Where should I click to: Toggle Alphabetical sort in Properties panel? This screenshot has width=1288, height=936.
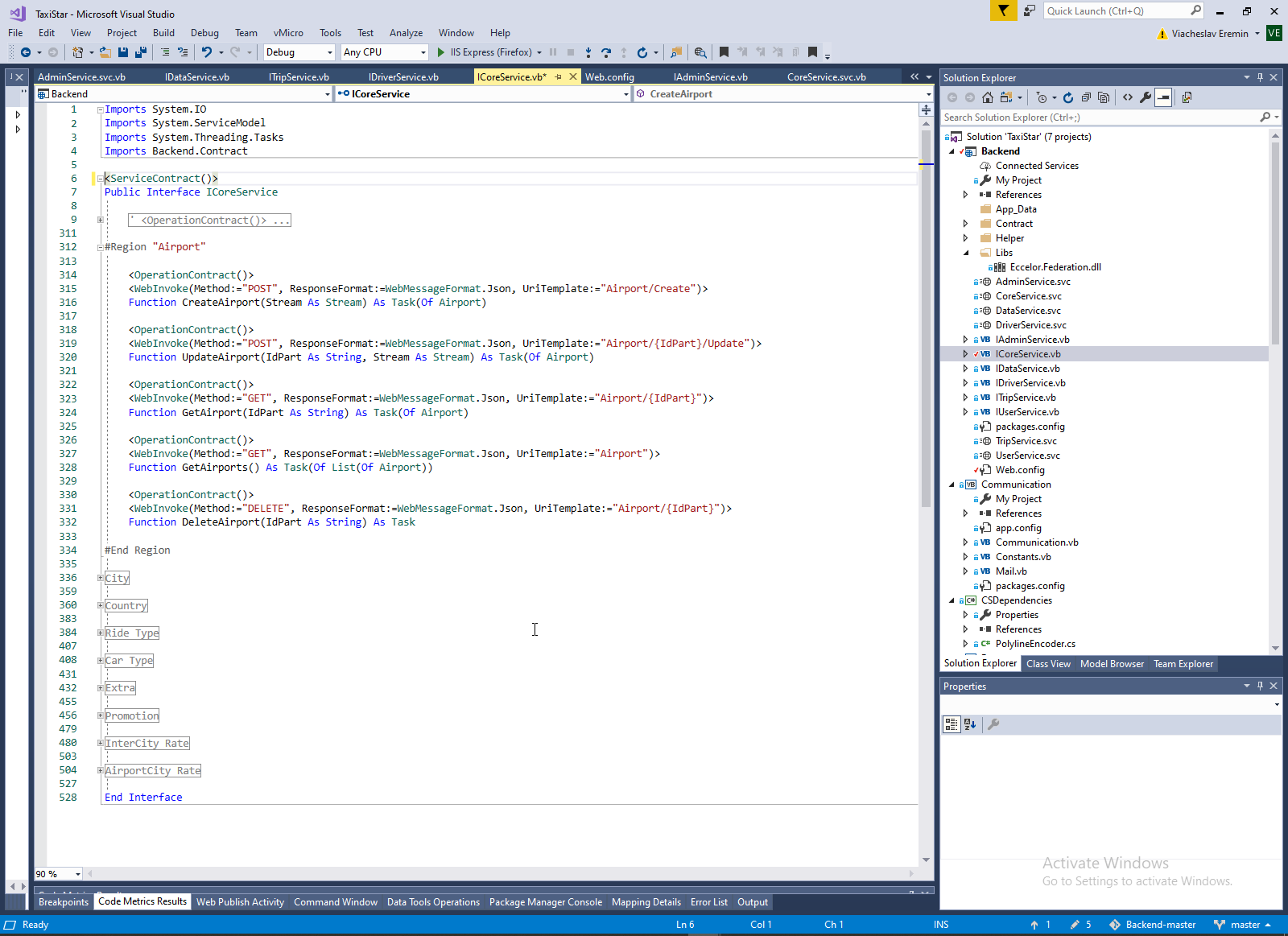[970, 724]
